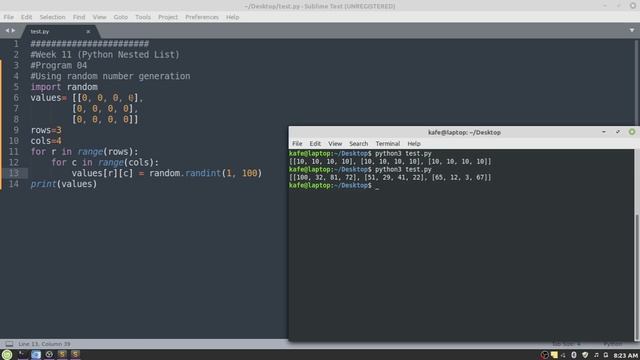
Task: Open the yellow sticky notes tray icon
Action: [554, 355]
